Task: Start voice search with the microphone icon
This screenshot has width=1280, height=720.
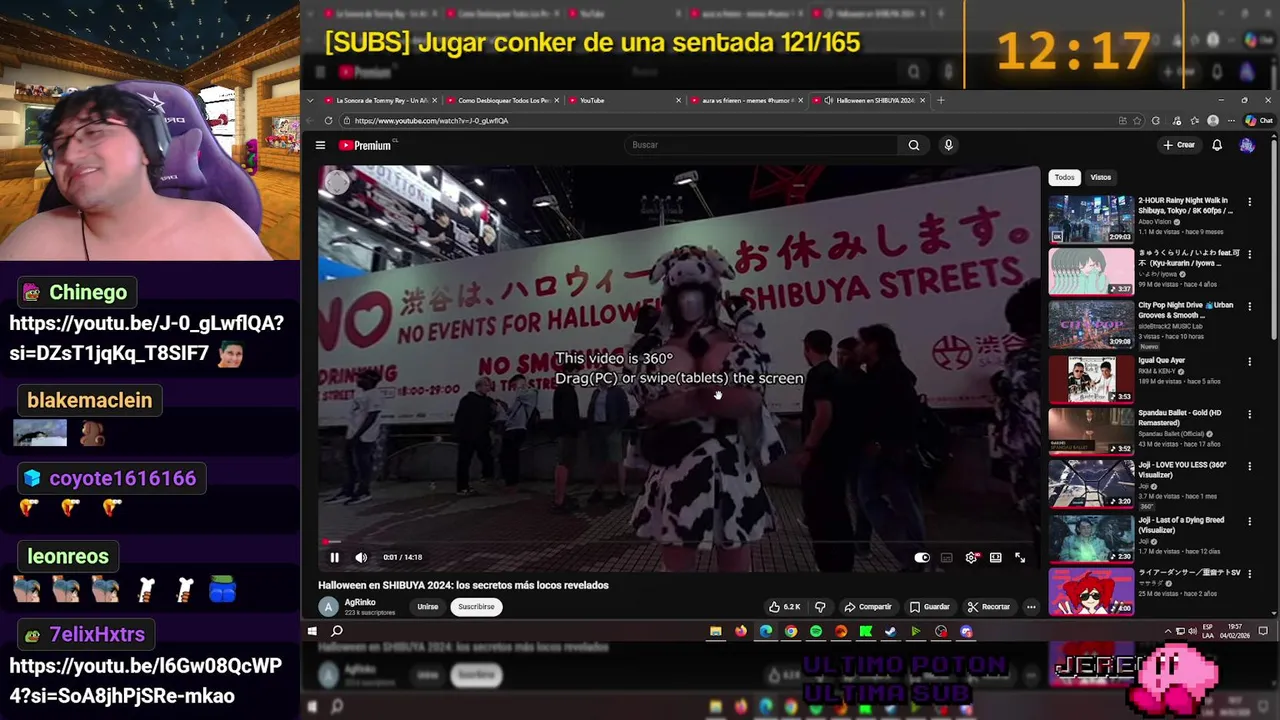Action: tap(948, 145)
